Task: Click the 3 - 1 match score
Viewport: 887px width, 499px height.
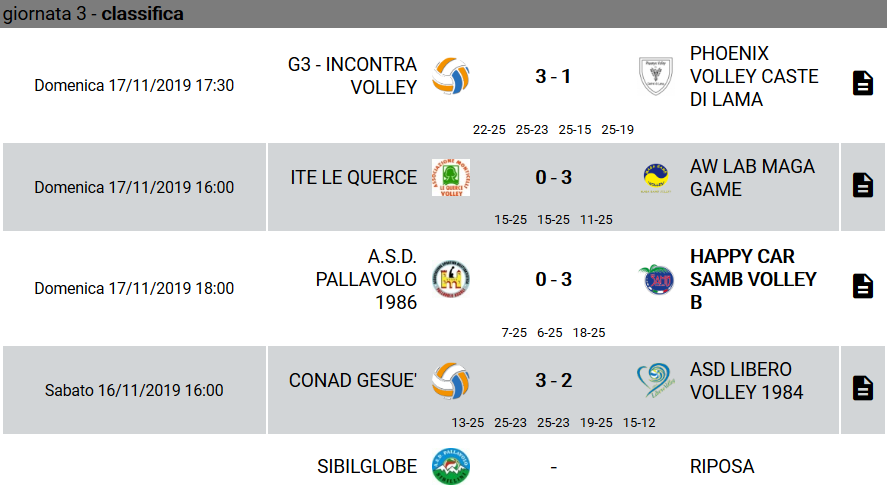Action: [x=553, y=76]
